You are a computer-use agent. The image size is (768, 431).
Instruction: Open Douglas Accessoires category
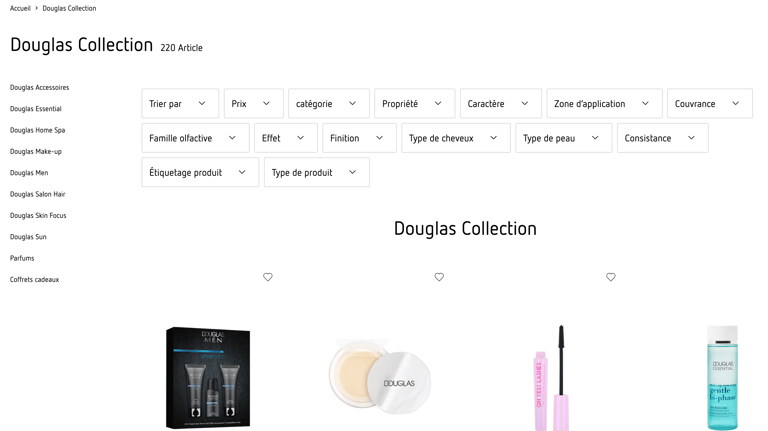pos(40,88)
